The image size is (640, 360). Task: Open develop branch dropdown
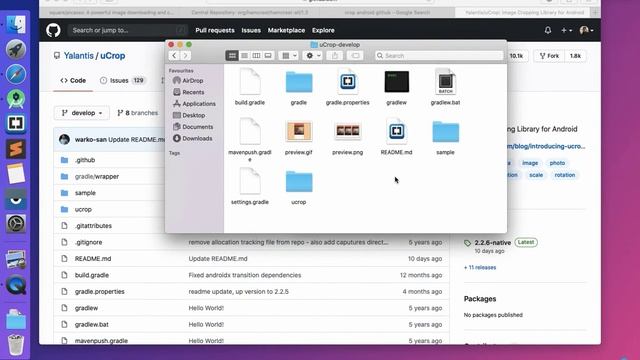pos(81,113)
